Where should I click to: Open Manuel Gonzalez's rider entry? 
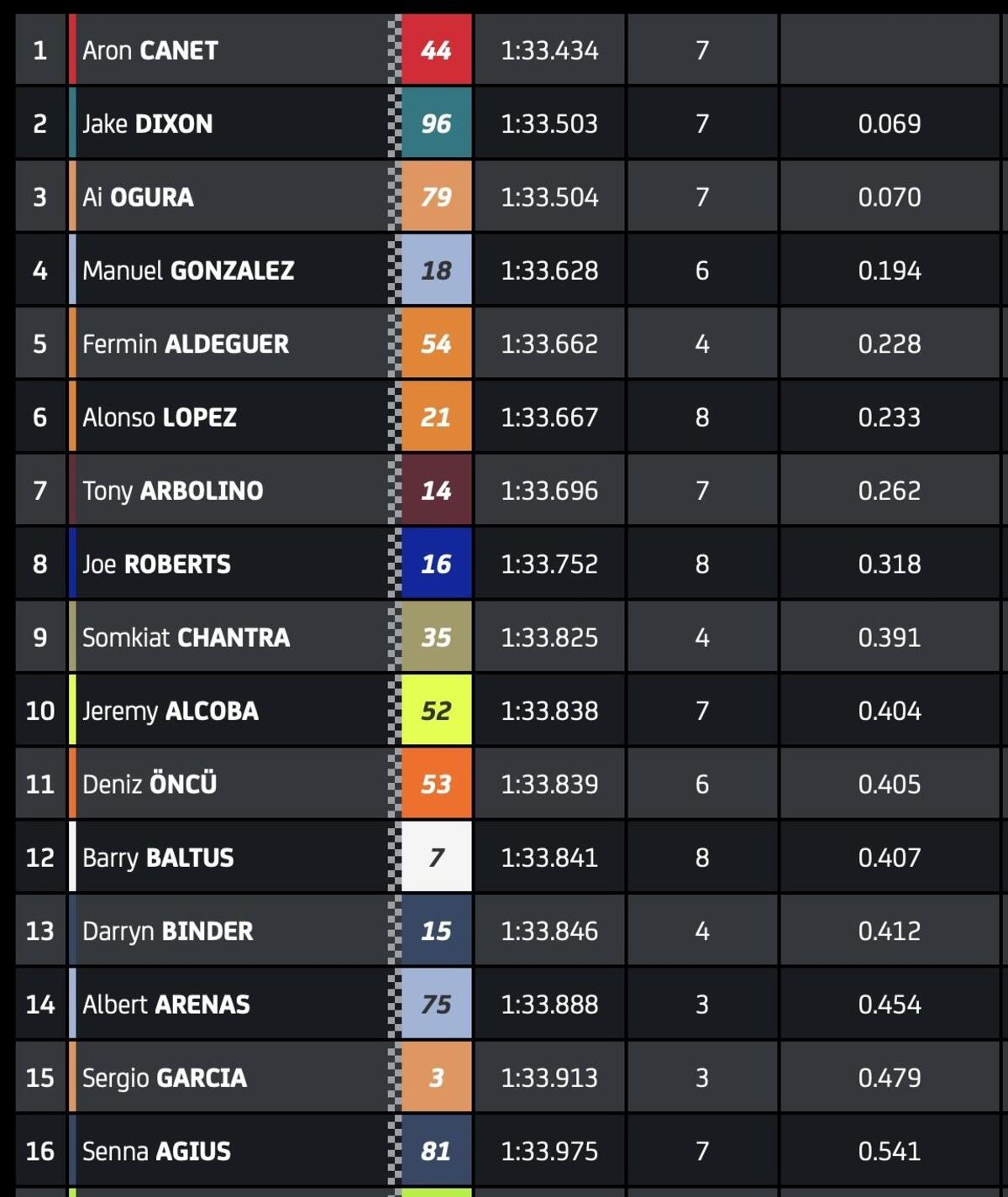(x=188, y=270)
